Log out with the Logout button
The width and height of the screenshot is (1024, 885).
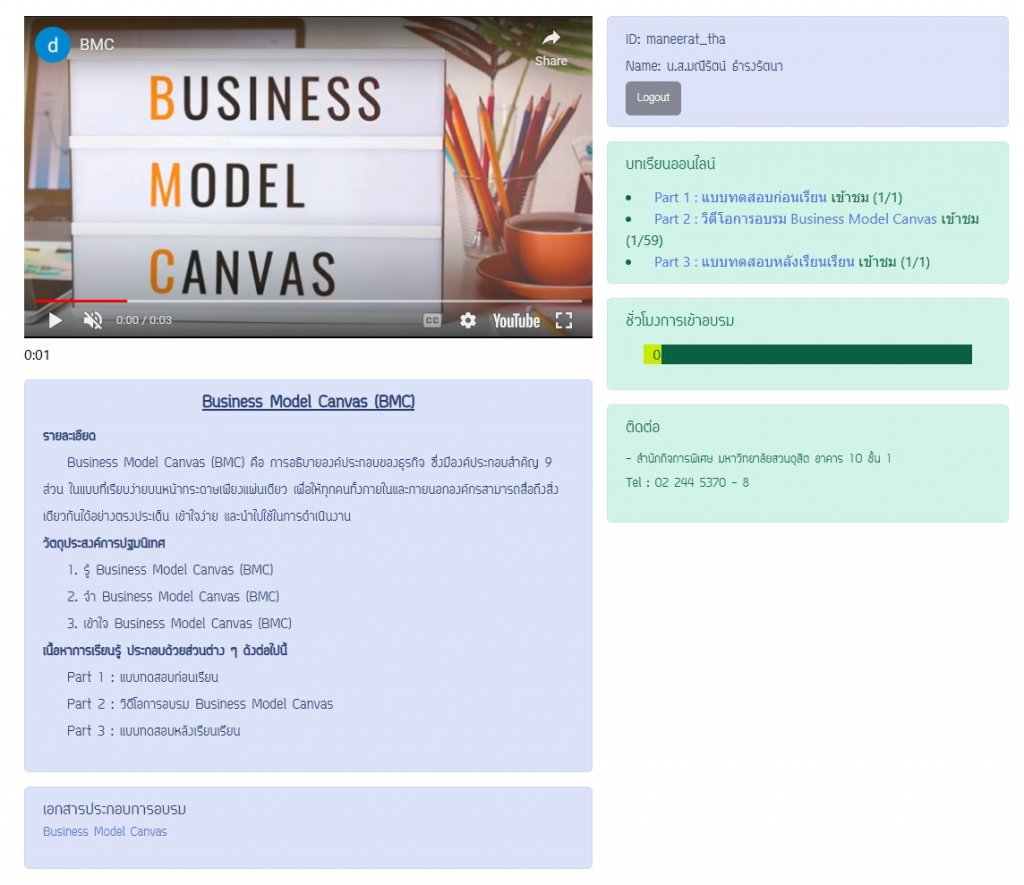pos(653,98)
